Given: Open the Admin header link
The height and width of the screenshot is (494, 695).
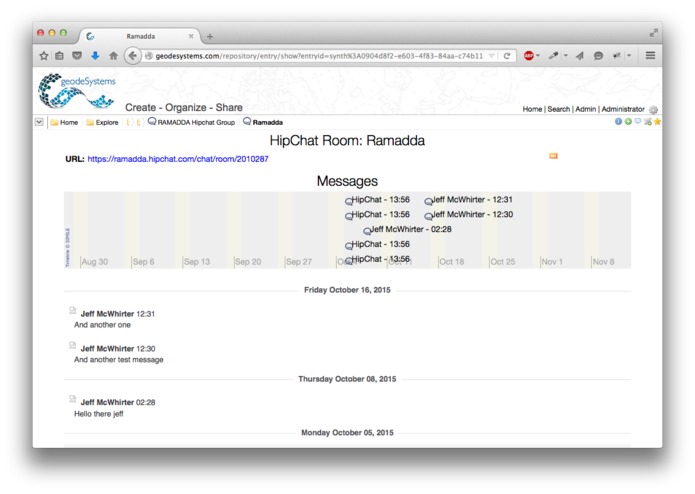Looking at the screenshot, I should coord(586,109).
